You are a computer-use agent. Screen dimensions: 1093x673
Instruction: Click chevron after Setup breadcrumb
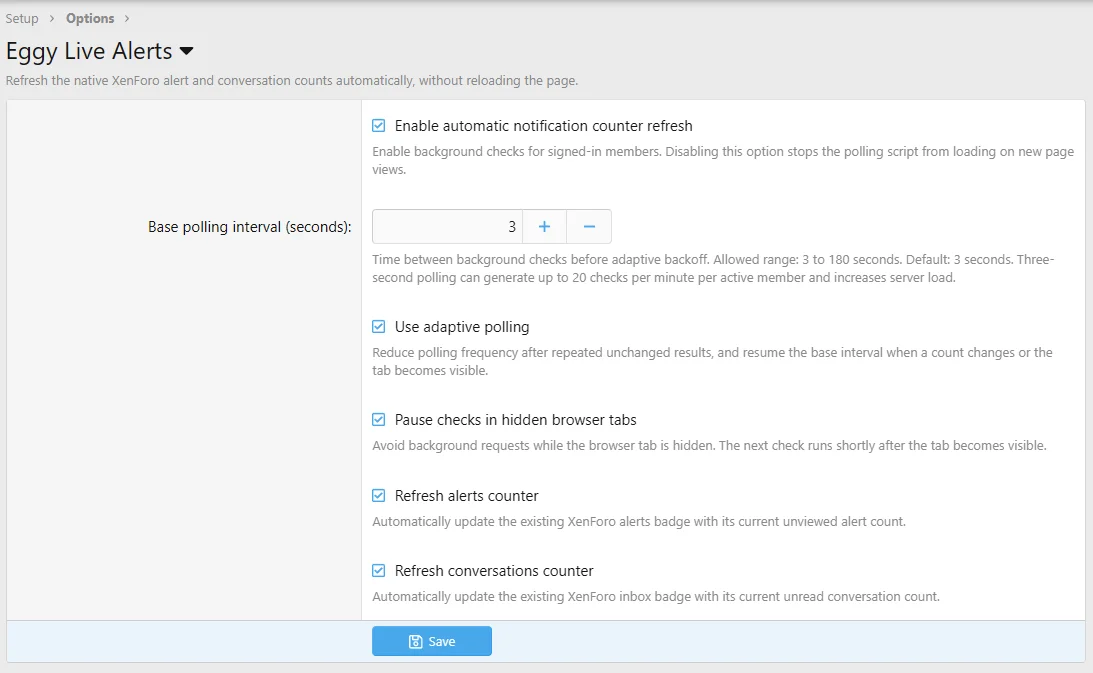point(52,18)
